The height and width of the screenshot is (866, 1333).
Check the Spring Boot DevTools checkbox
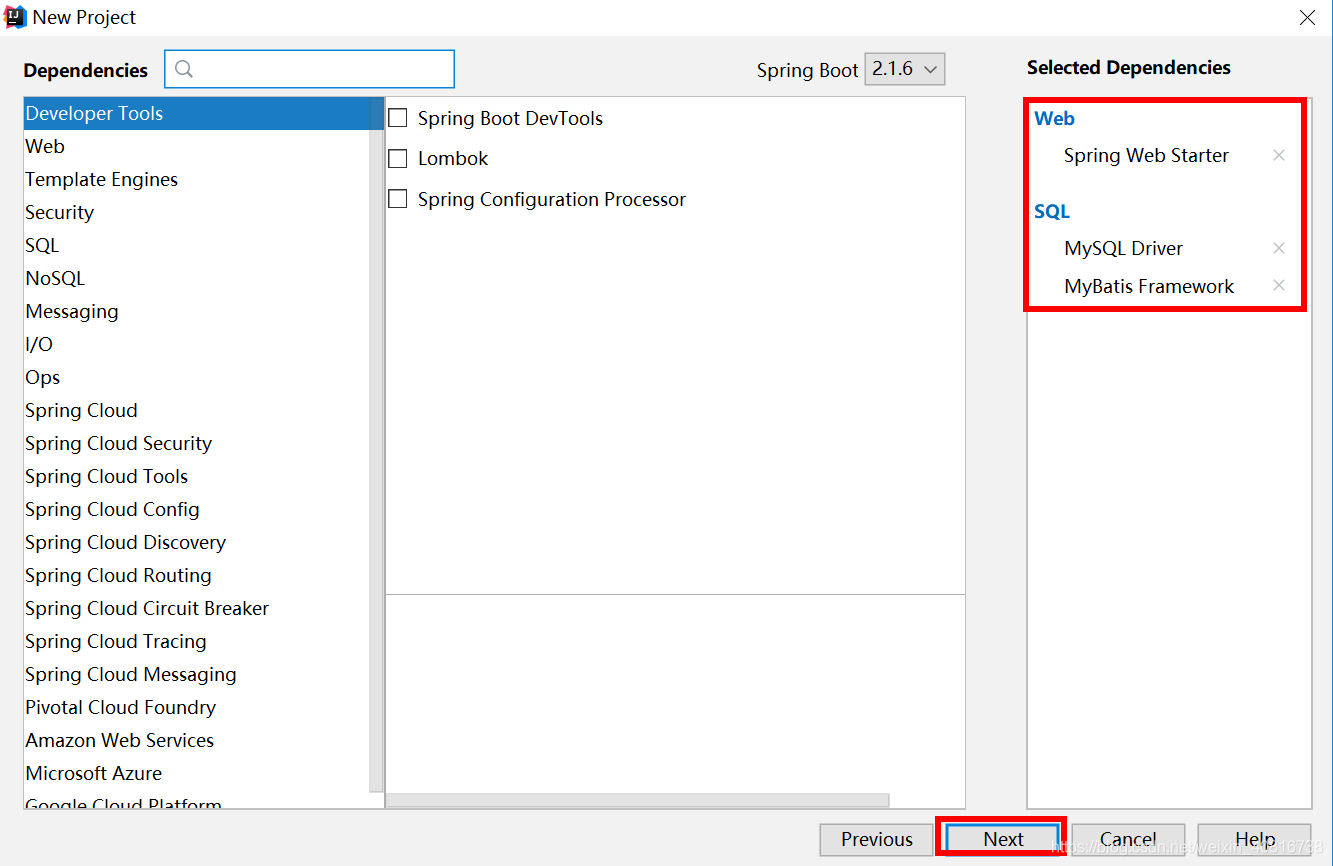[x=398, y=118]
